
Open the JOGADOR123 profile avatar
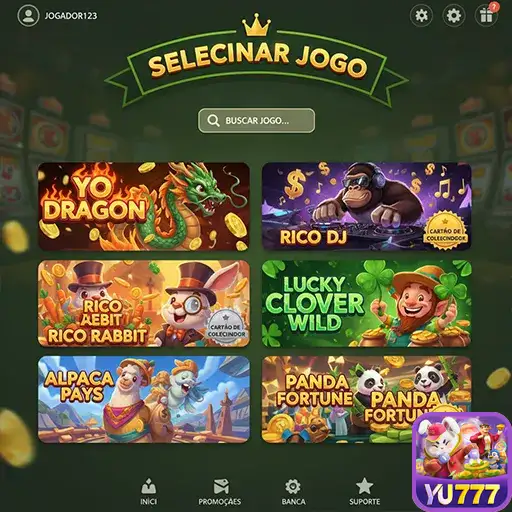coord(28,16)
